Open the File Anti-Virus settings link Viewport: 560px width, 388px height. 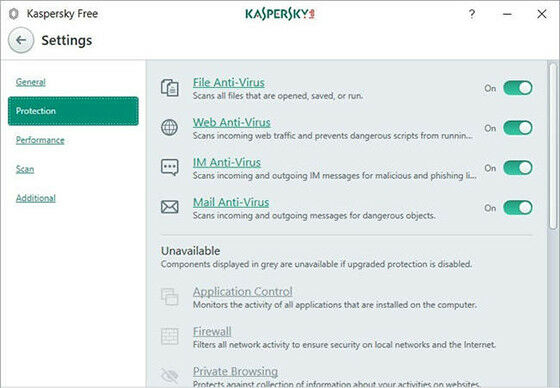coord(229,83)
